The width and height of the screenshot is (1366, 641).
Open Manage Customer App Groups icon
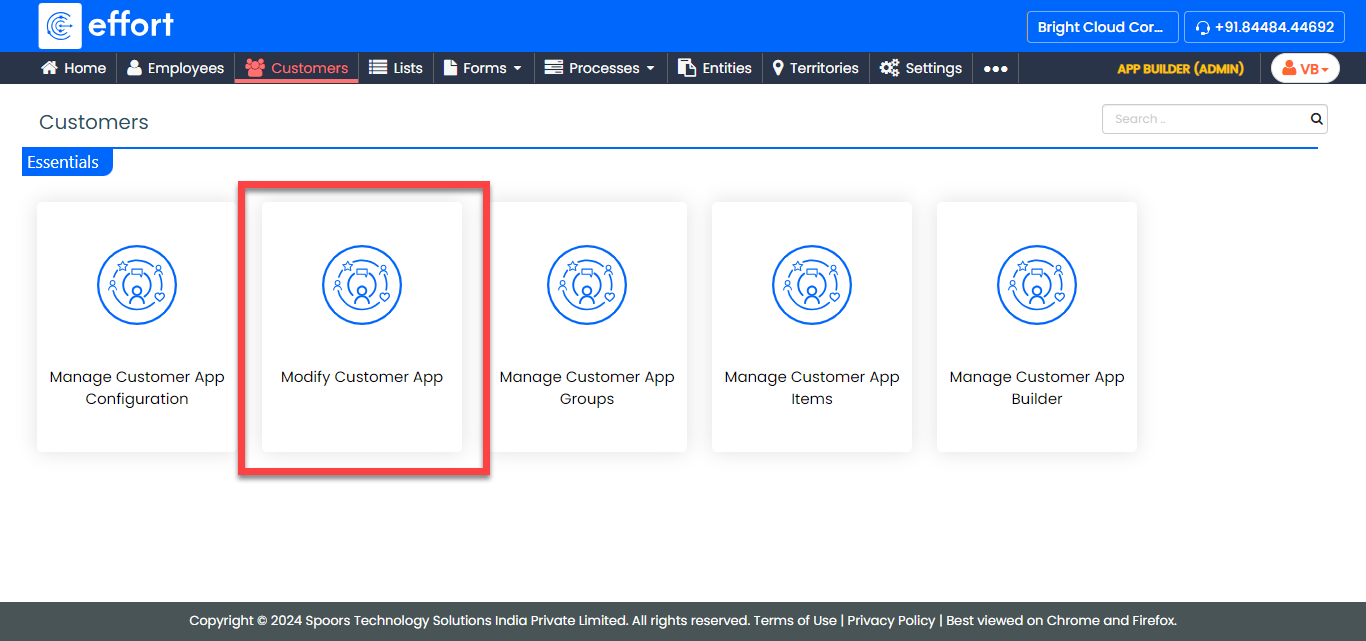click(587, 286)
